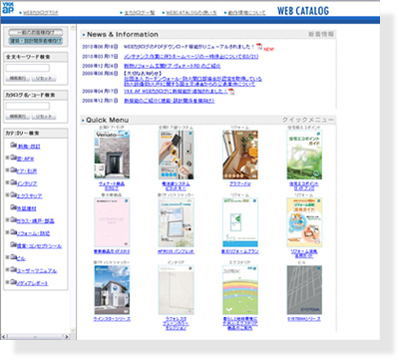Expand the エクステリア category node
The width and height of the screenshot is (400, 360).
pos(7,195)
